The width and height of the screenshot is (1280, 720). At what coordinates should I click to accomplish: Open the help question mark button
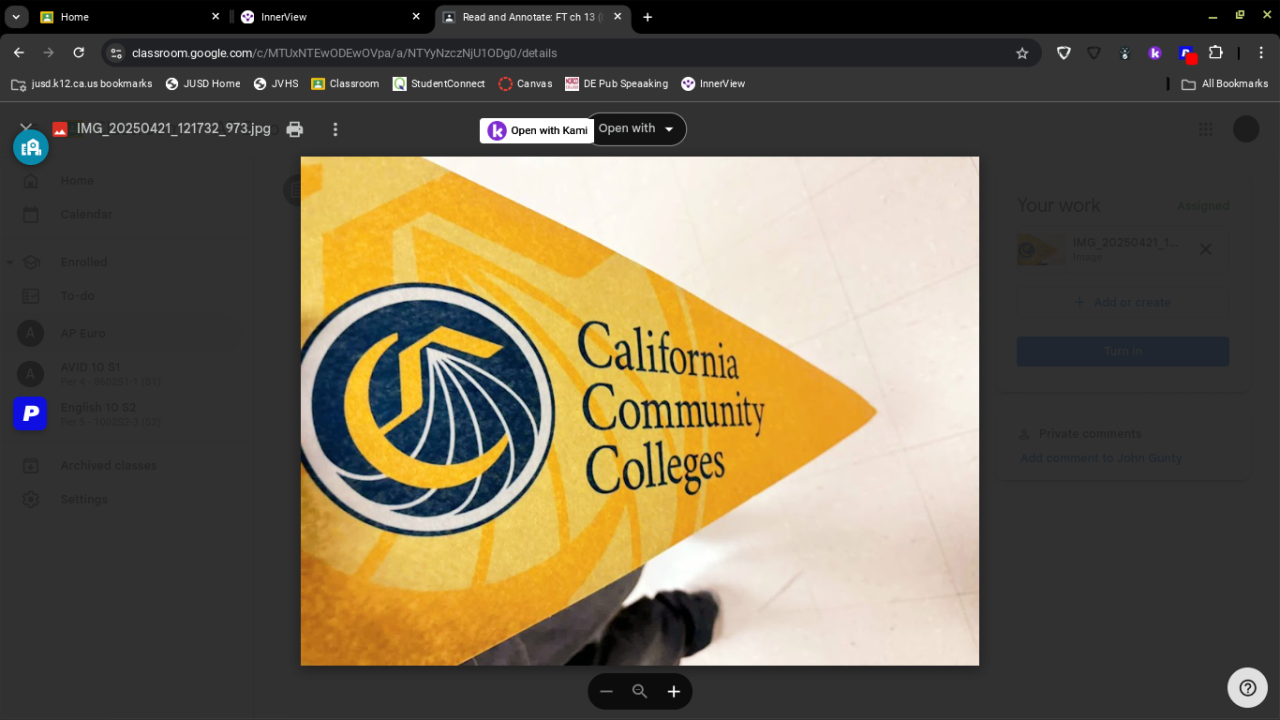click(x=1247, y=688)
